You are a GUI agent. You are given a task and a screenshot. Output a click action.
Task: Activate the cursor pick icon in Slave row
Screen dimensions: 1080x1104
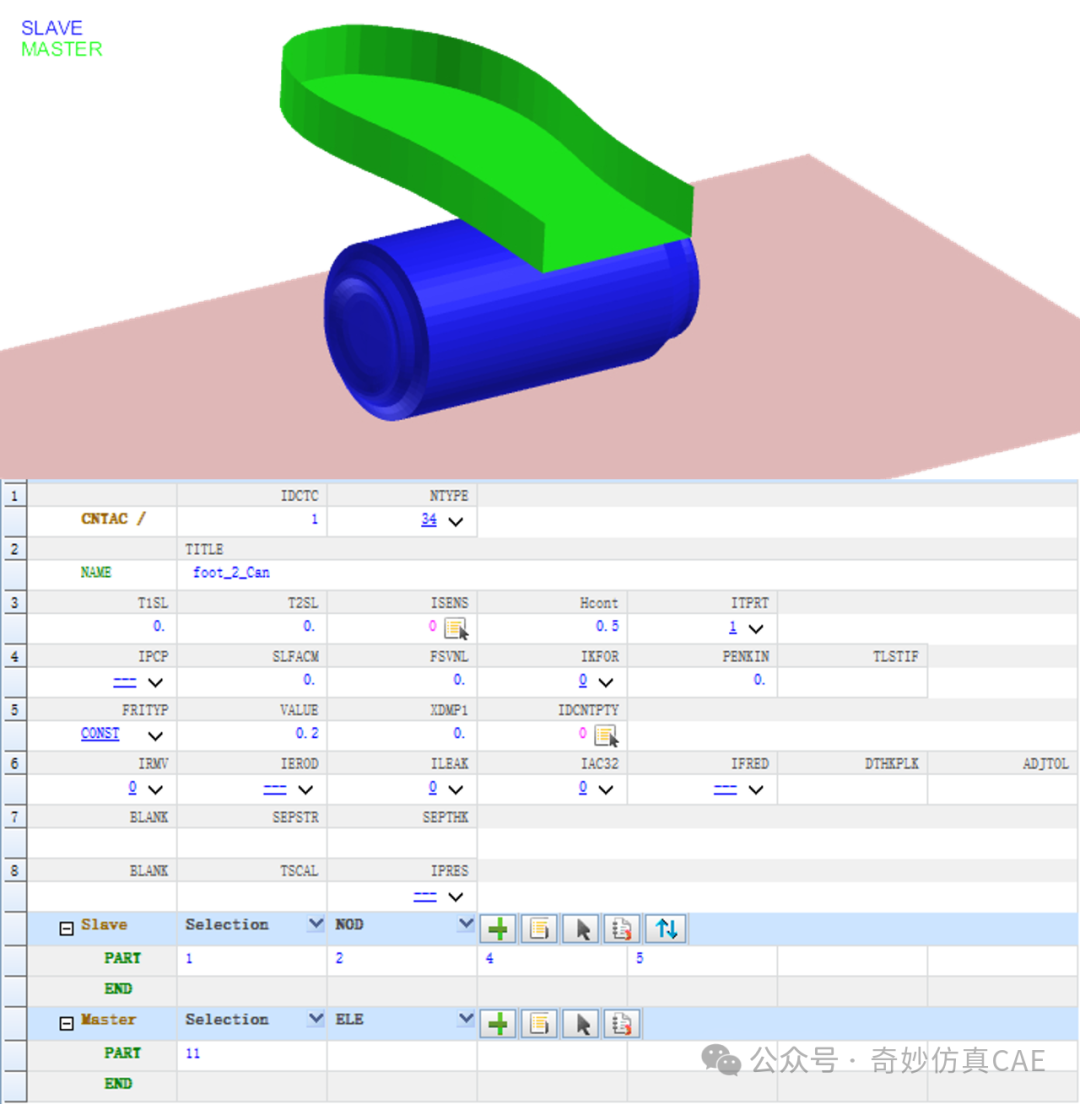click(581, 929)
